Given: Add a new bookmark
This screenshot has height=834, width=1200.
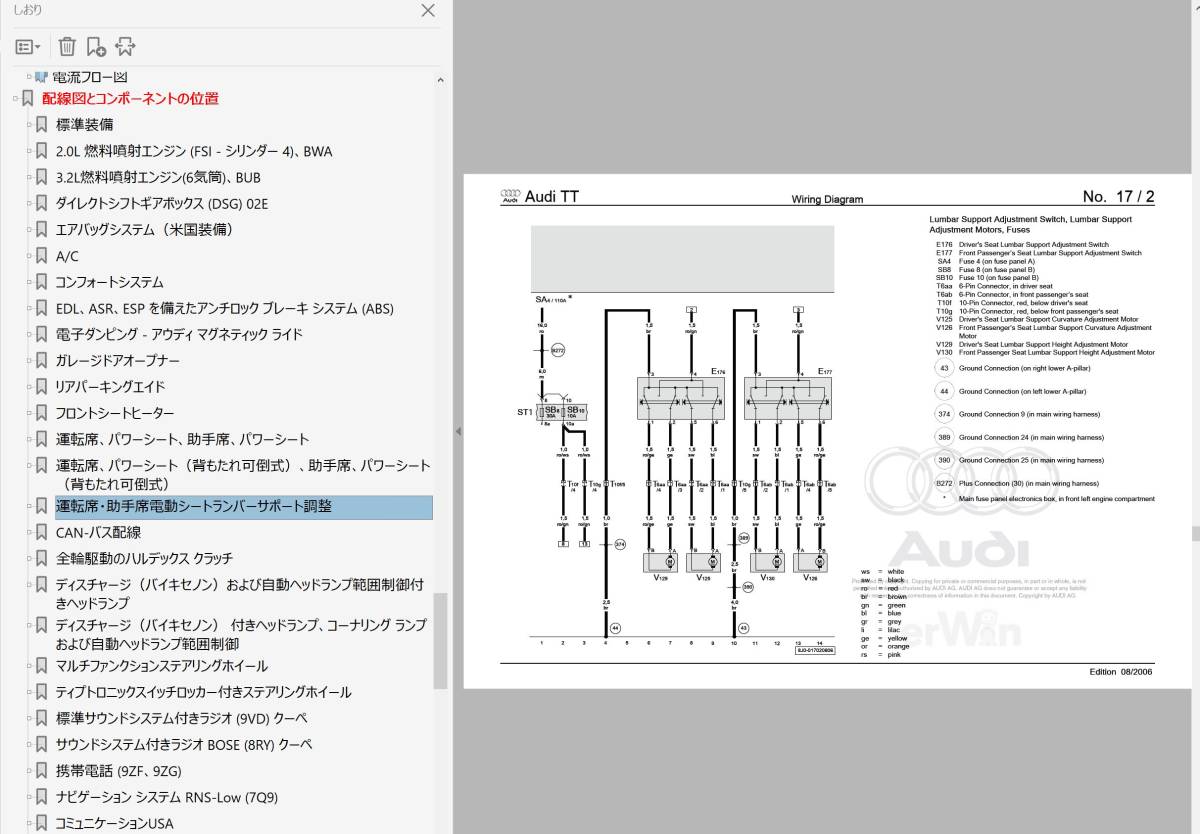Looking at the screenshot, I should pyautogui.click(x=96, y=46).
